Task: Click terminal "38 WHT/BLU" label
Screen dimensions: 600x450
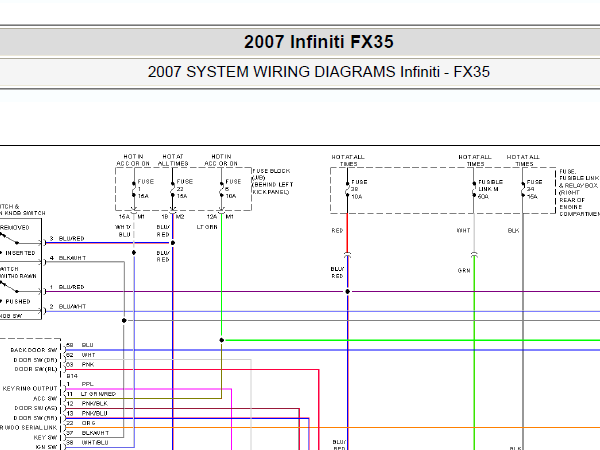Action: (87, 443)
